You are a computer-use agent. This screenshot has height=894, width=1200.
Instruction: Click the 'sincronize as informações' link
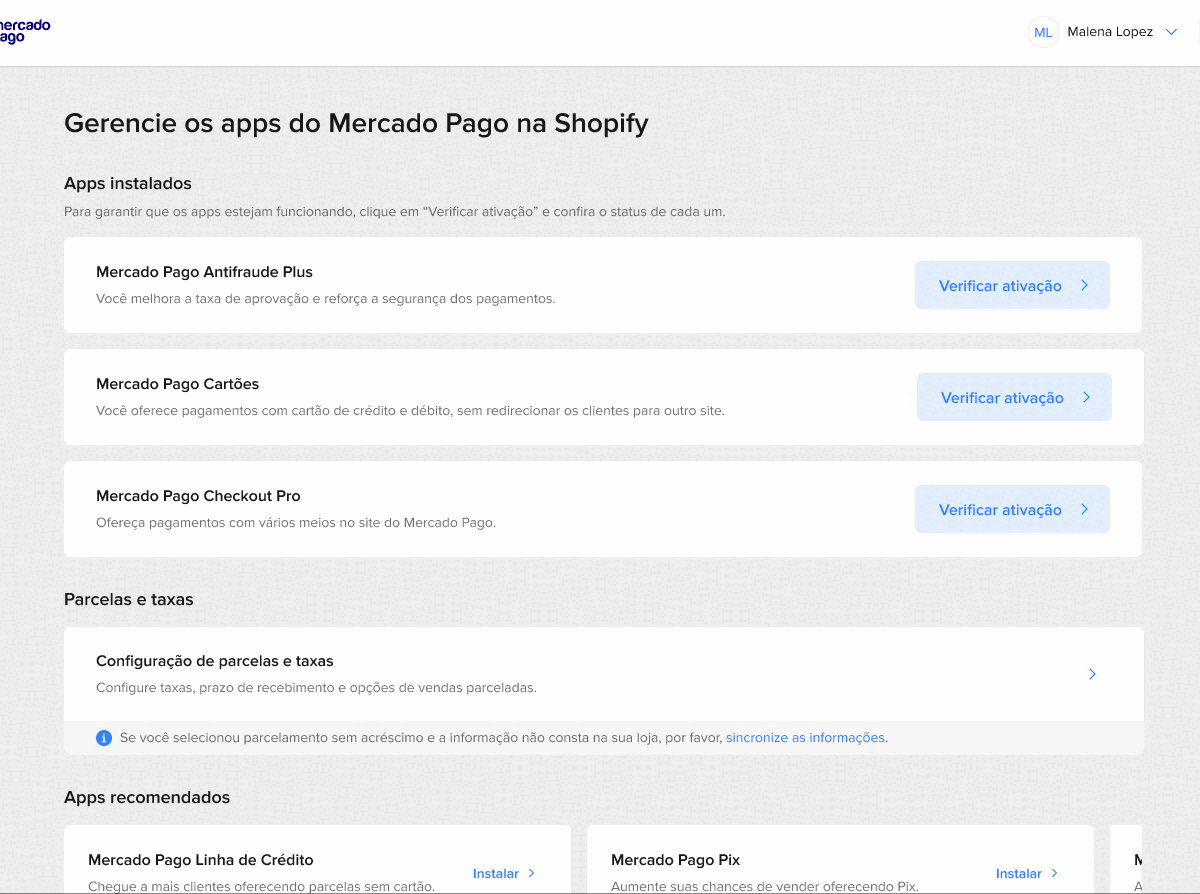pos(805,738)
